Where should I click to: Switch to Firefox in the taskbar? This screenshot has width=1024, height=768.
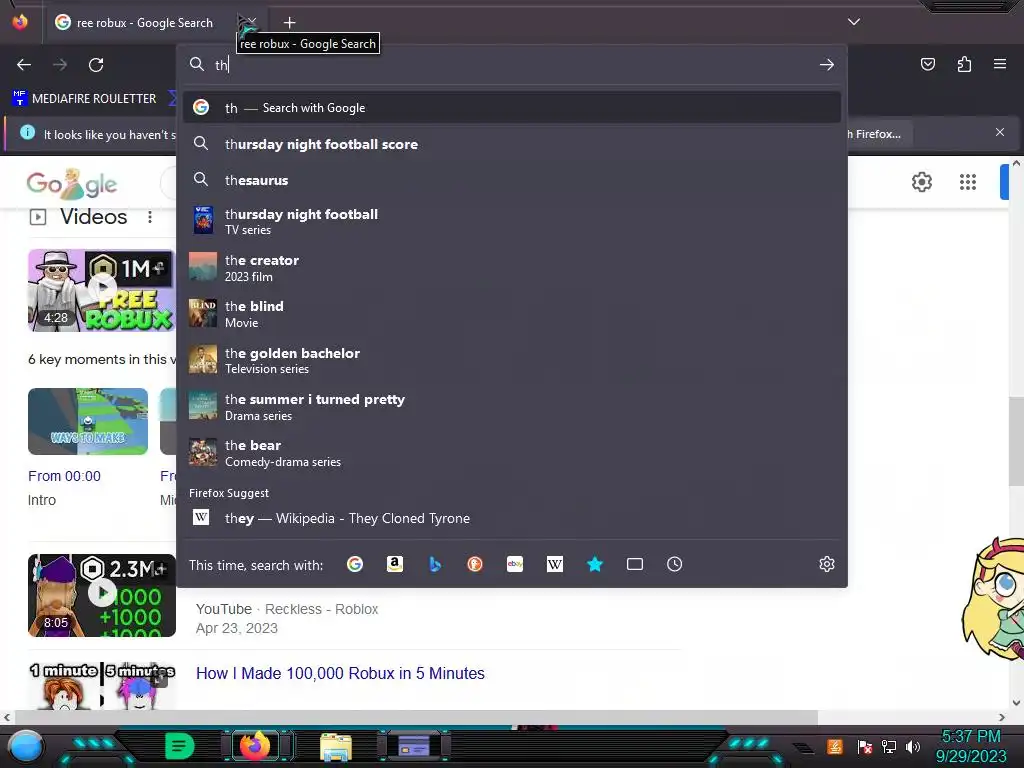pyautogui.click(x=255, y=746)
